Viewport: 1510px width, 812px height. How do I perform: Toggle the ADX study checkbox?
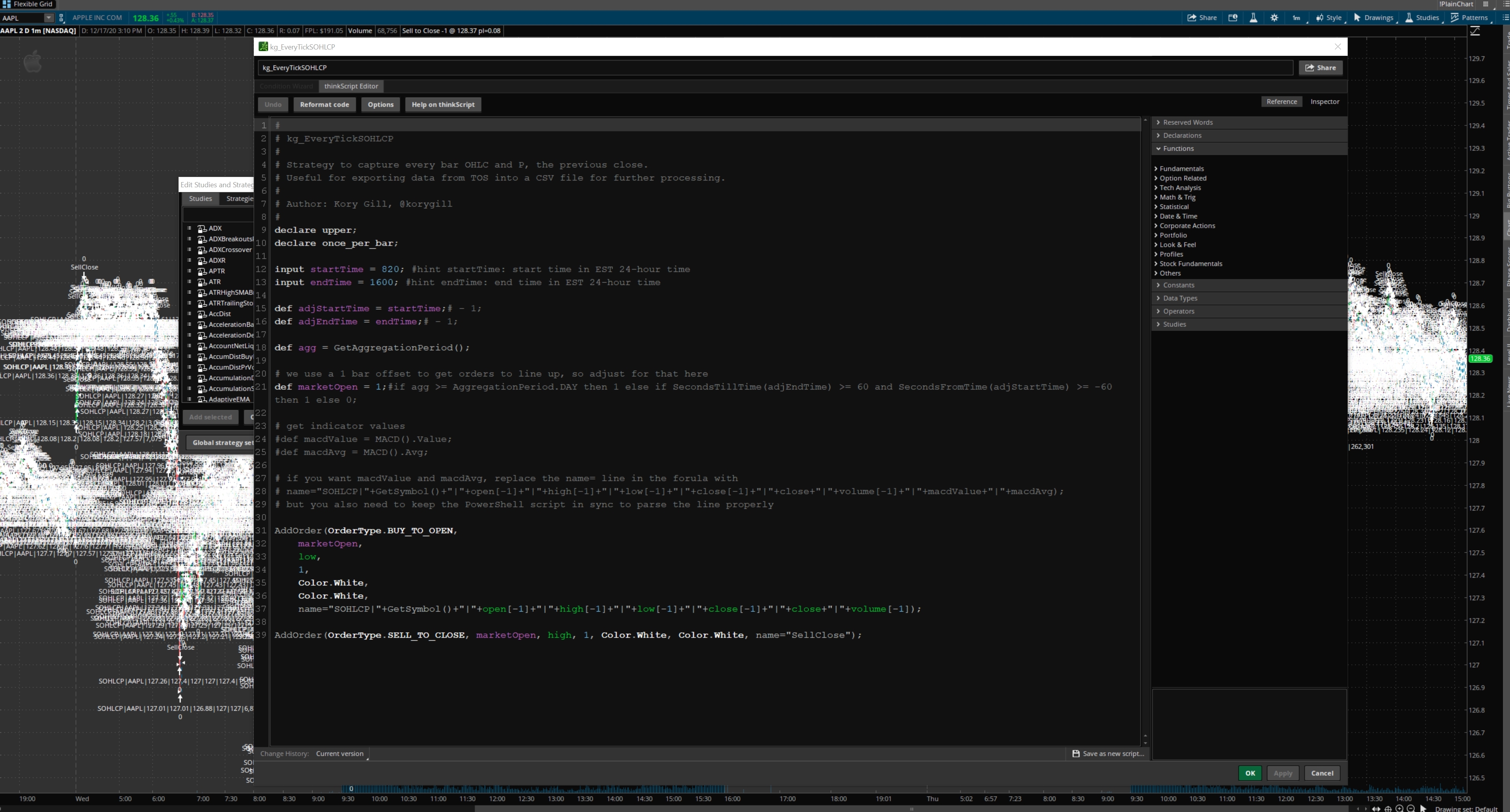pos(189,228)
